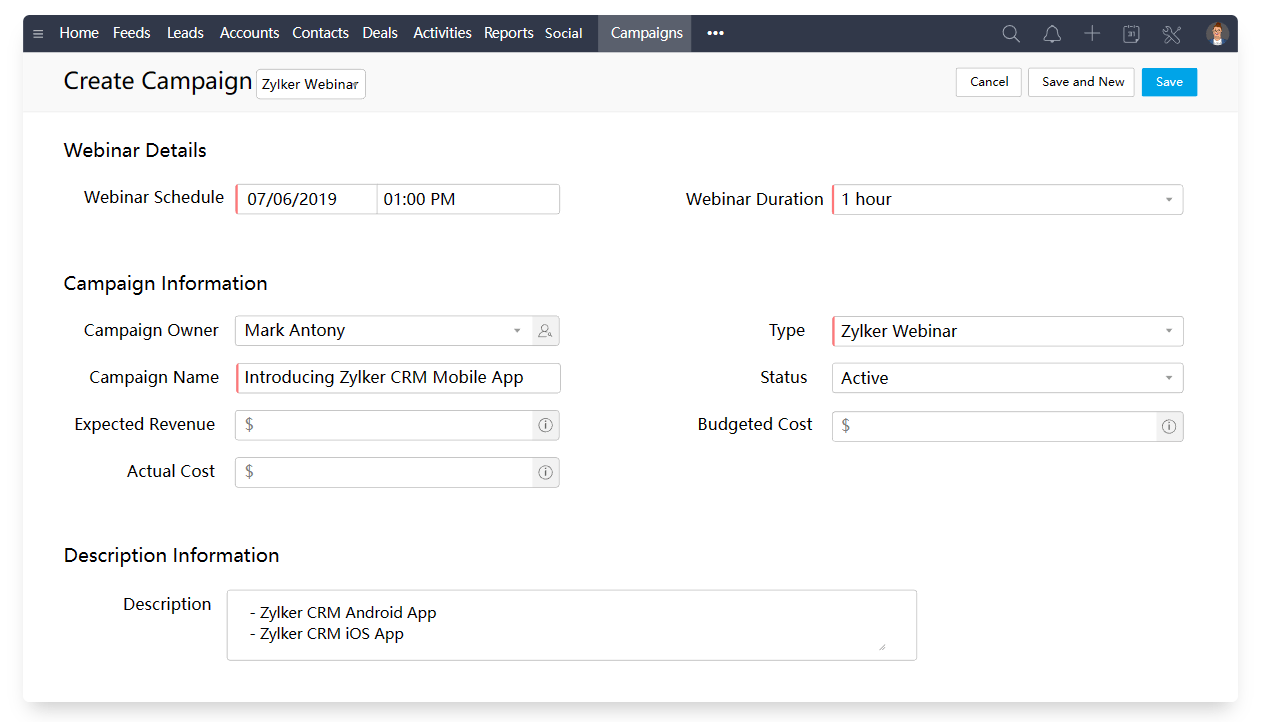This screenshot has width=1263, height=722.
Task: Click the Cancel button
Action: [989, 82]
